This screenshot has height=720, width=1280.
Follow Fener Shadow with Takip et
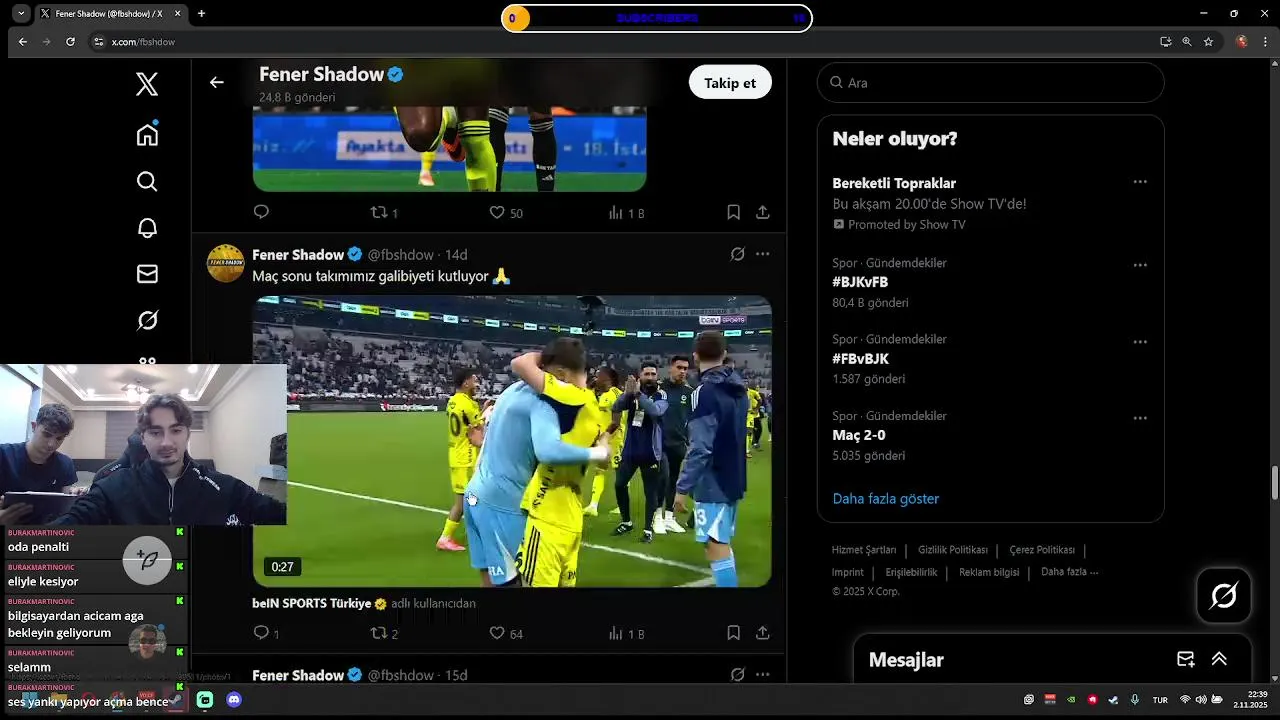tap(730, 82)
